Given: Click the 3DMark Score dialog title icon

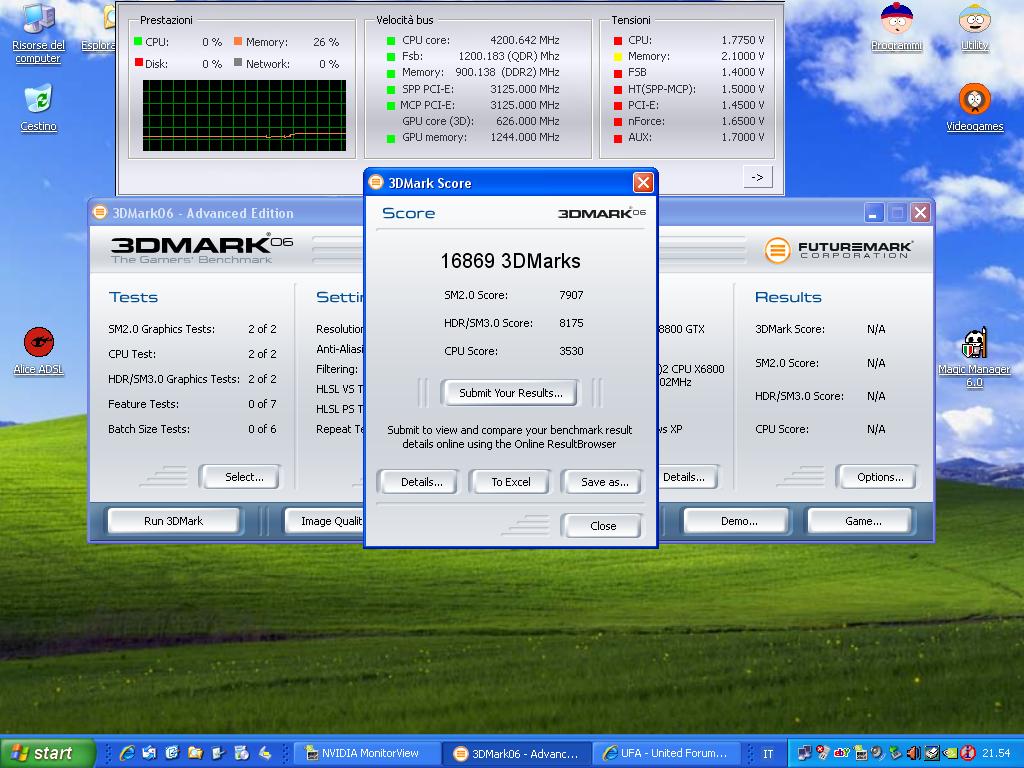Looking at the screenshot, I should [x=376, y=182].
